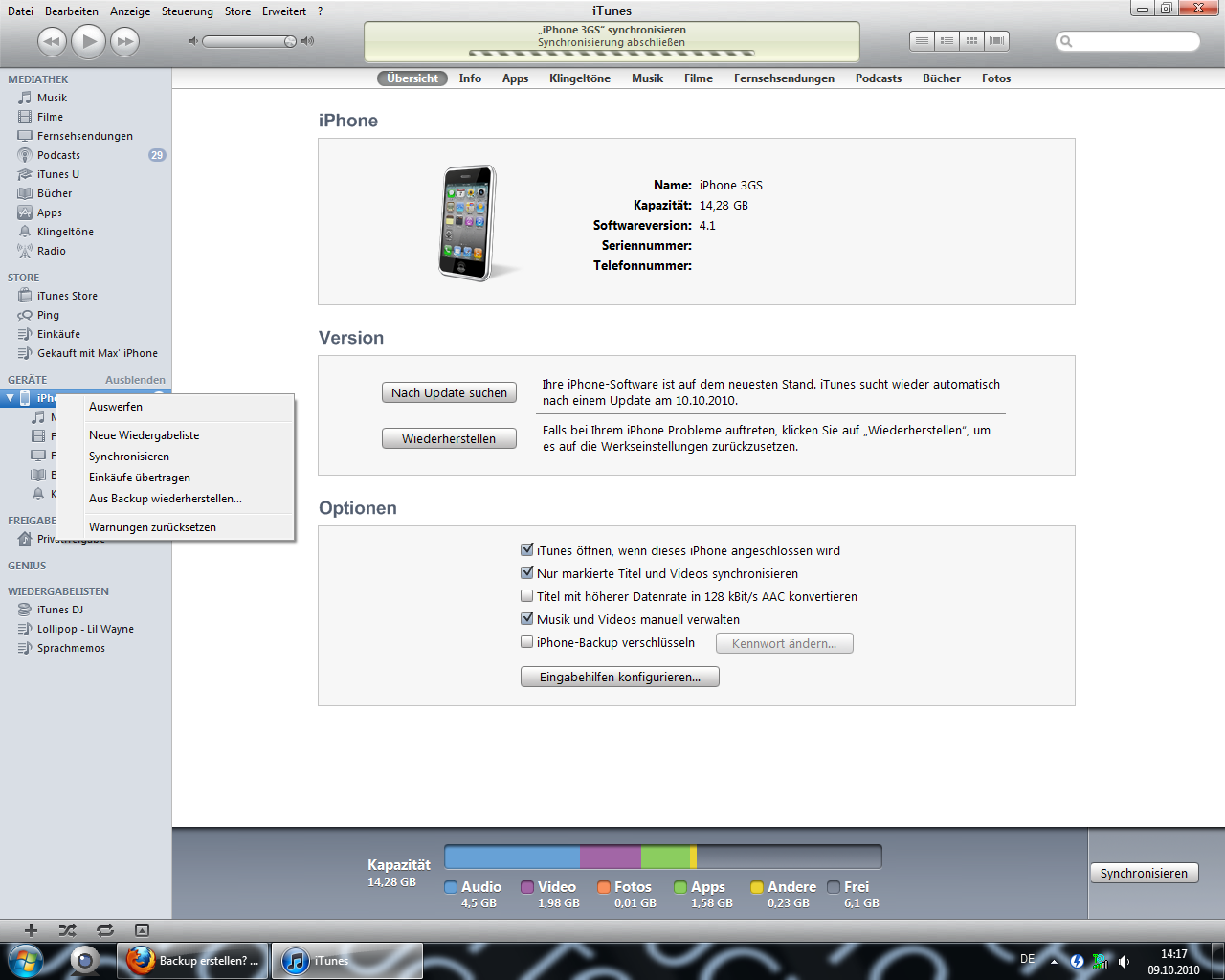Toggle repeat icon in bottom bar

coord(104,930)
